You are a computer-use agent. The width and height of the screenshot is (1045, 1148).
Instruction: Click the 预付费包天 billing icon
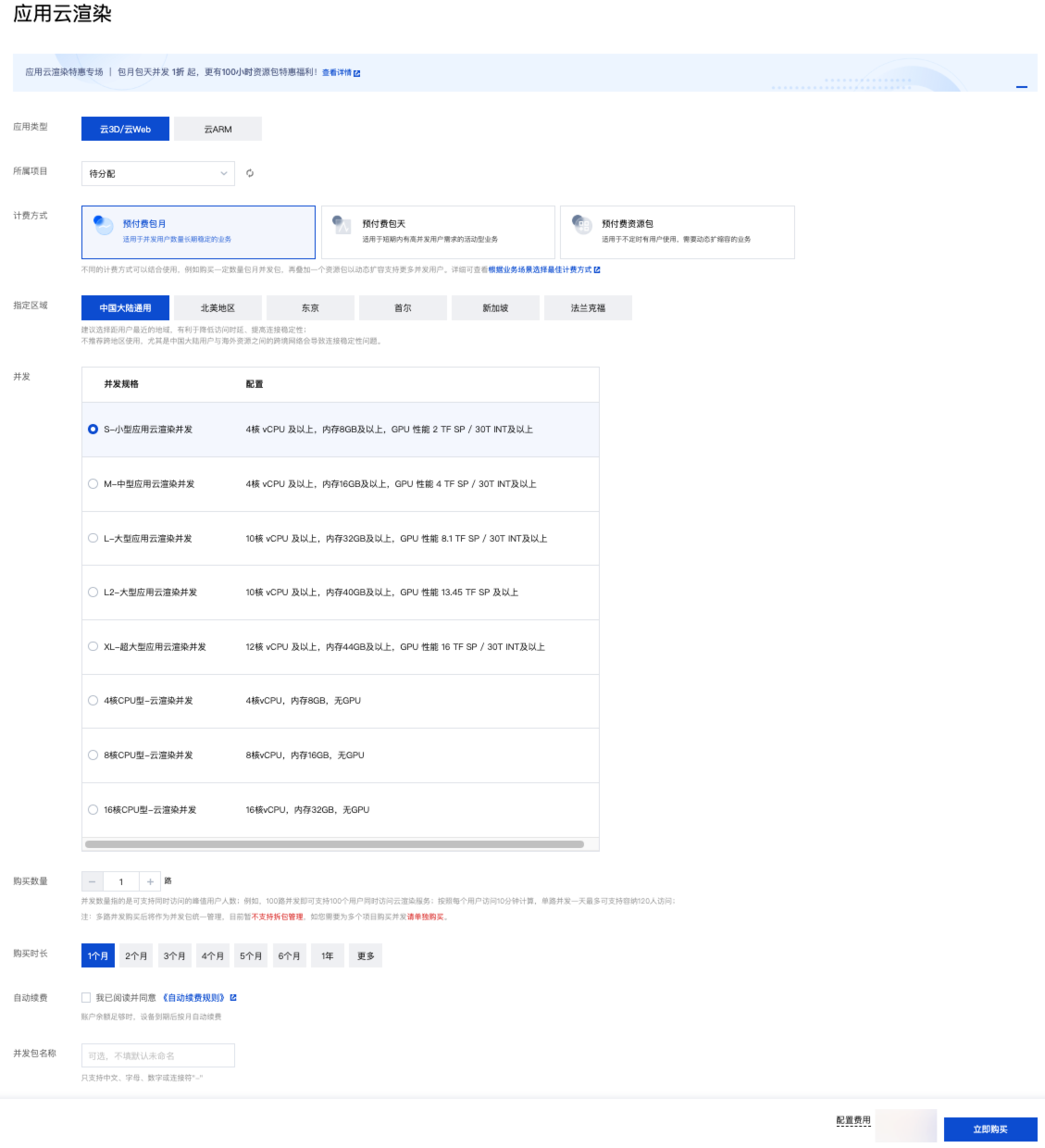tap(342, 224)
